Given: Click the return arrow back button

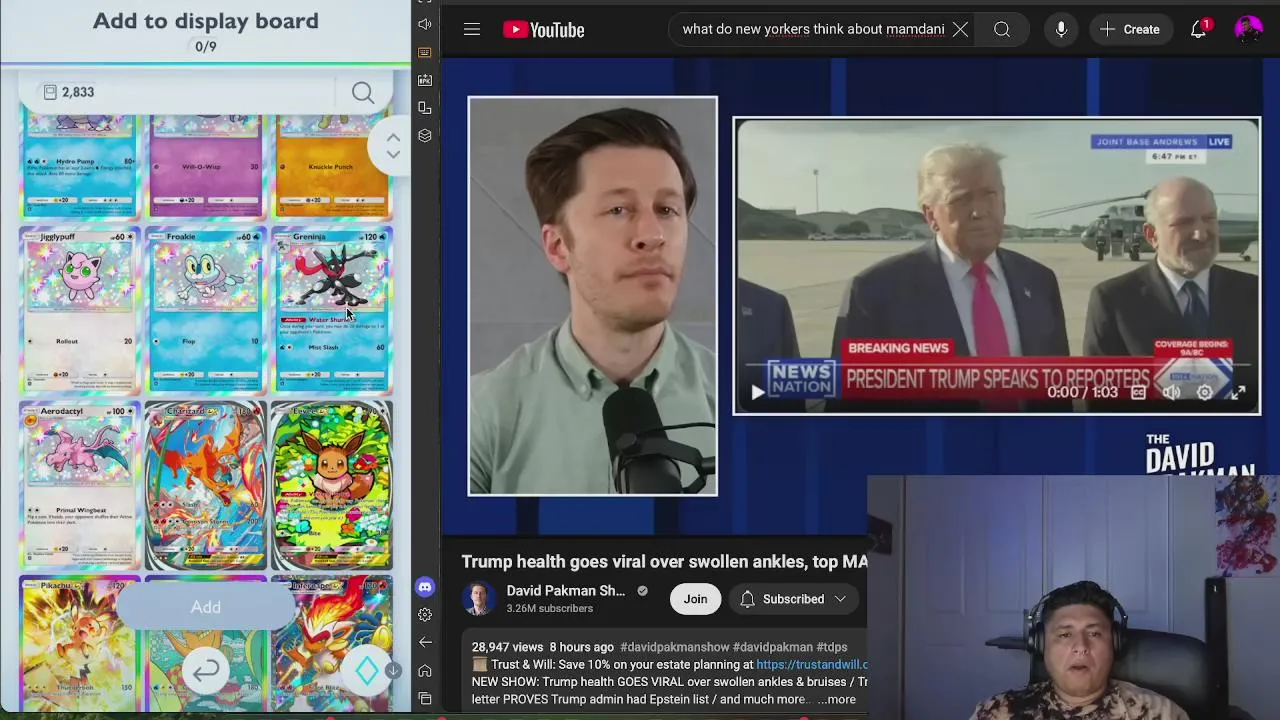Looking at the screenshot, I should pyautogui.click(x=206, y=671).
